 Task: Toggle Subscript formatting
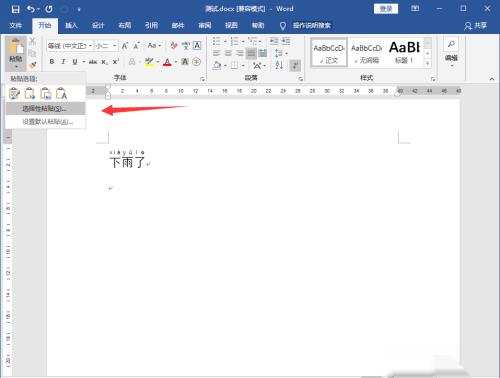[104, 62]
